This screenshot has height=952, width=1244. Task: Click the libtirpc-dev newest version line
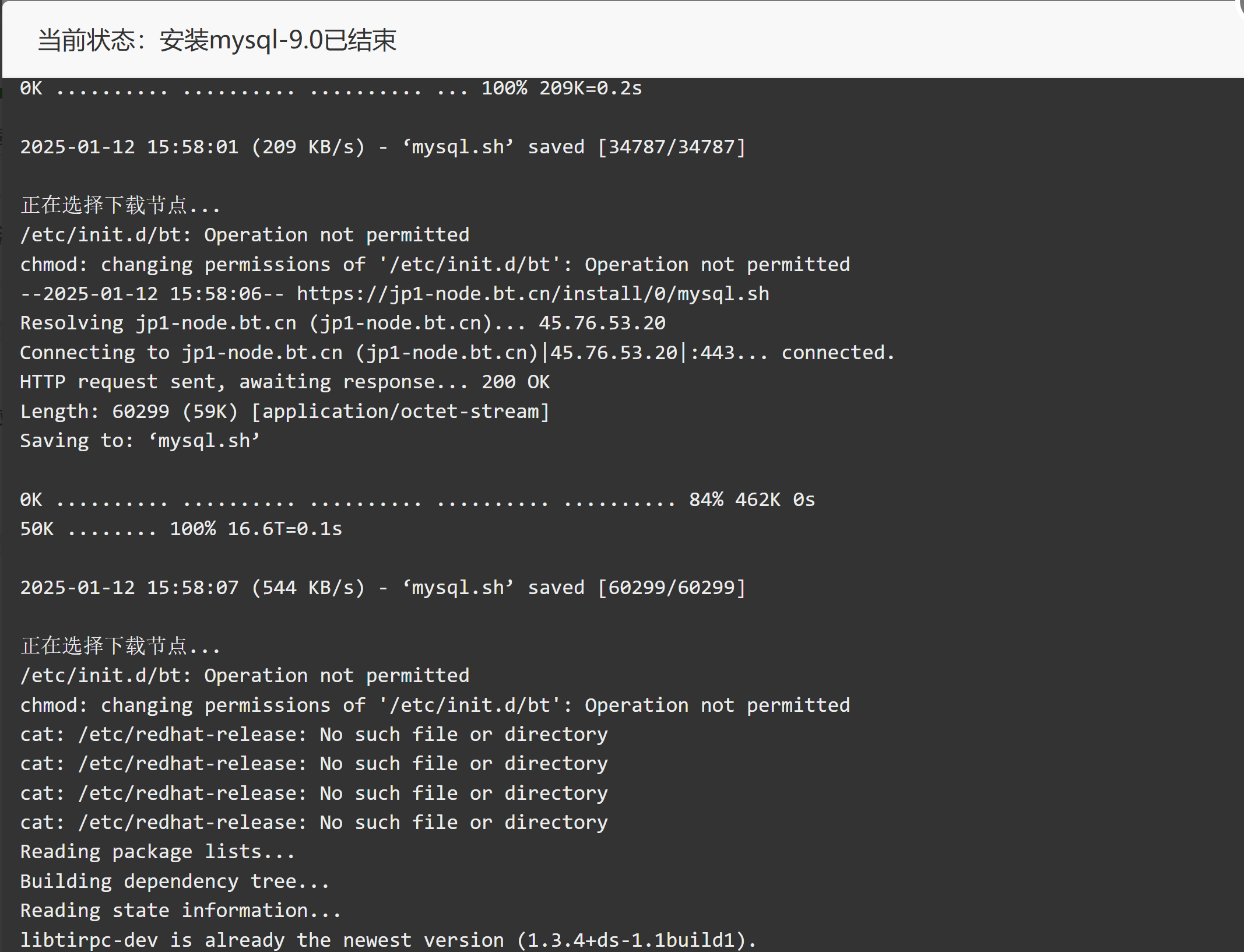[x=388, y=940]
